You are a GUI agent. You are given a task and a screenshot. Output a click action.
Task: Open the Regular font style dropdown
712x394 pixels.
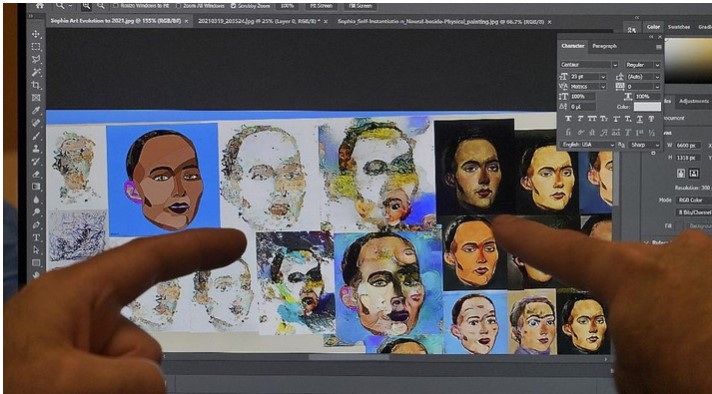(x=657, y=65)
